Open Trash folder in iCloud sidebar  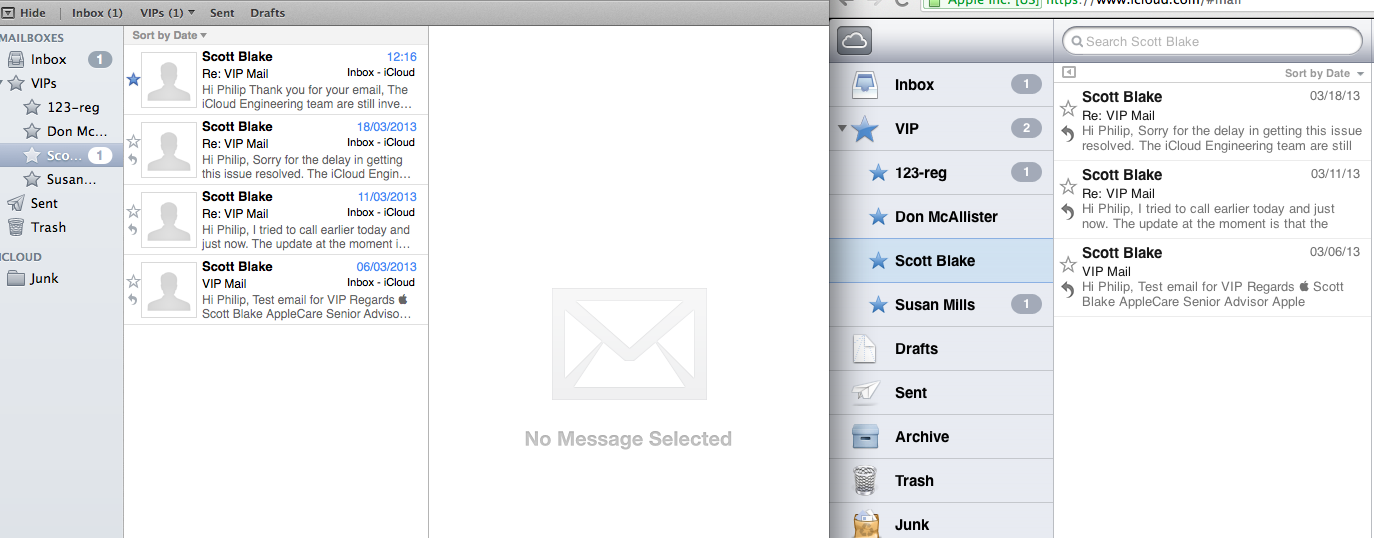point(941,481)
